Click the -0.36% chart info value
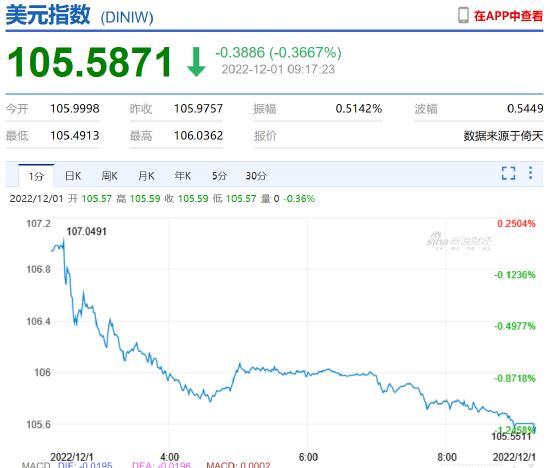 (299, 199)
